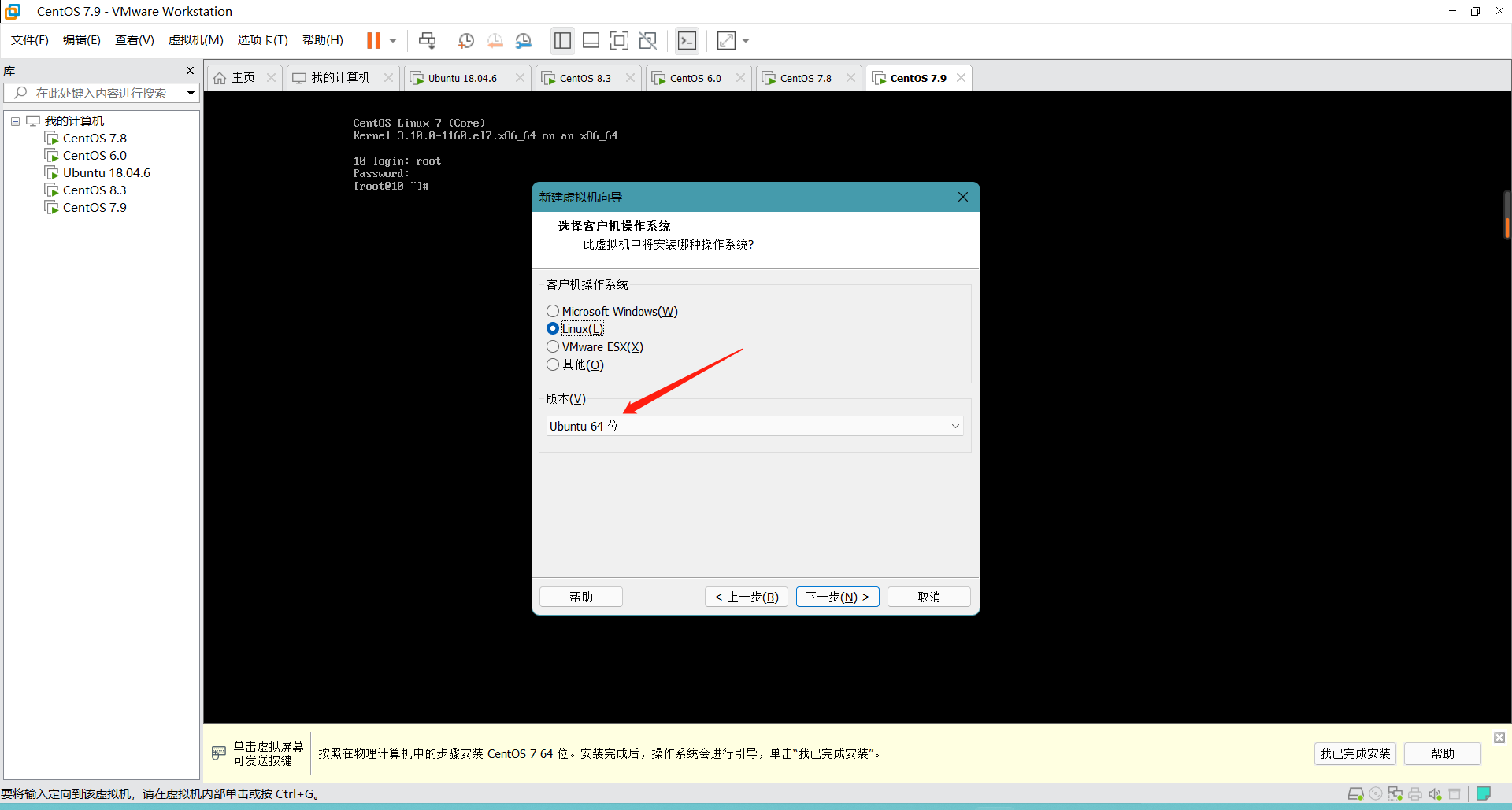Click the 下一步(N) next button
The height and width of the screenshot is (810, 1512).
(837, 597)
